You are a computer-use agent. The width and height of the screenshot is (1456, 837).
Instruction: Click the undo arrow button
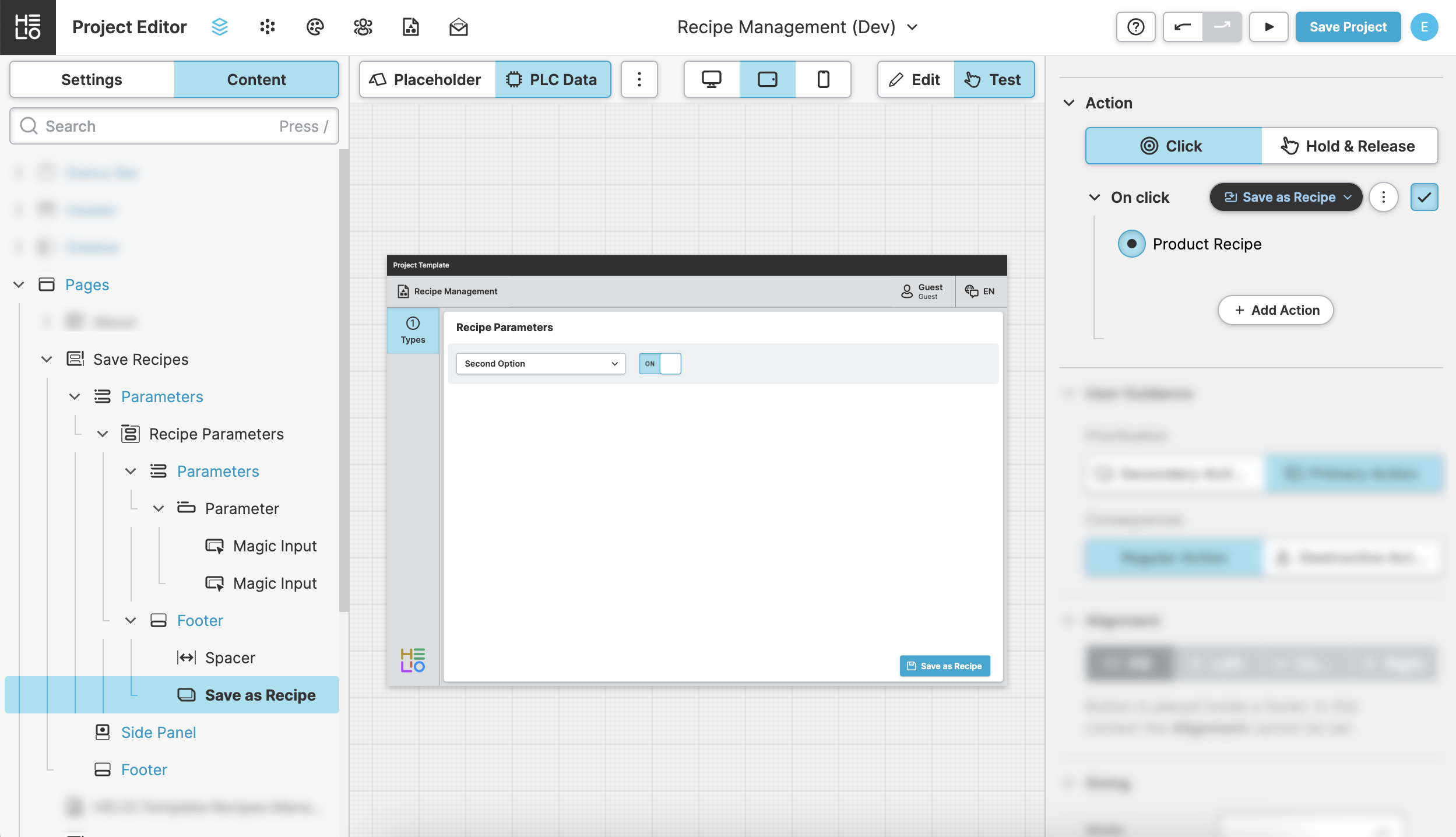[x=1183, y=27]
